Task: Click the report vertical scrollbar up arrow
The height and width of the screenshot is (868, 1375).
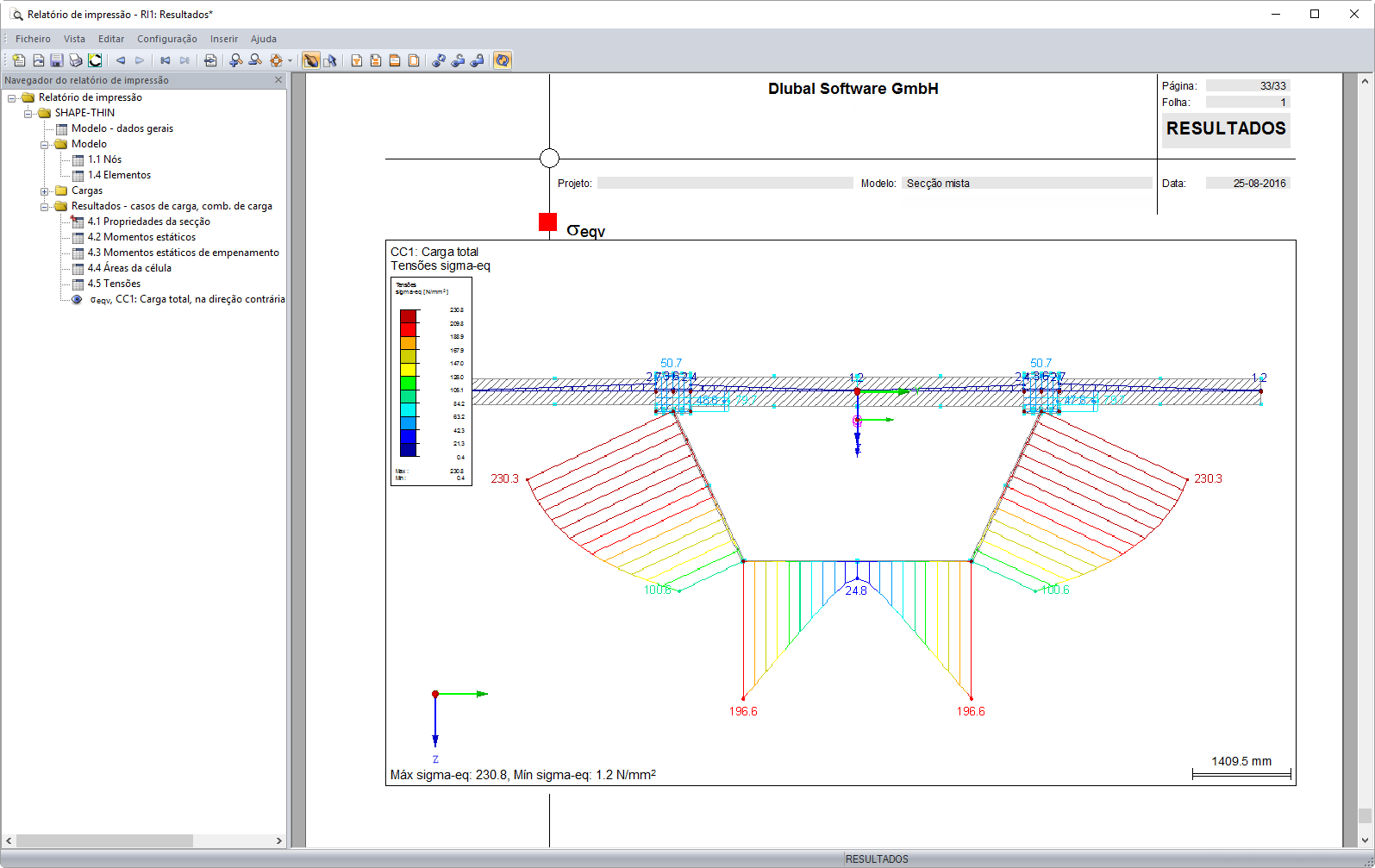Action: click(1365, 81)
